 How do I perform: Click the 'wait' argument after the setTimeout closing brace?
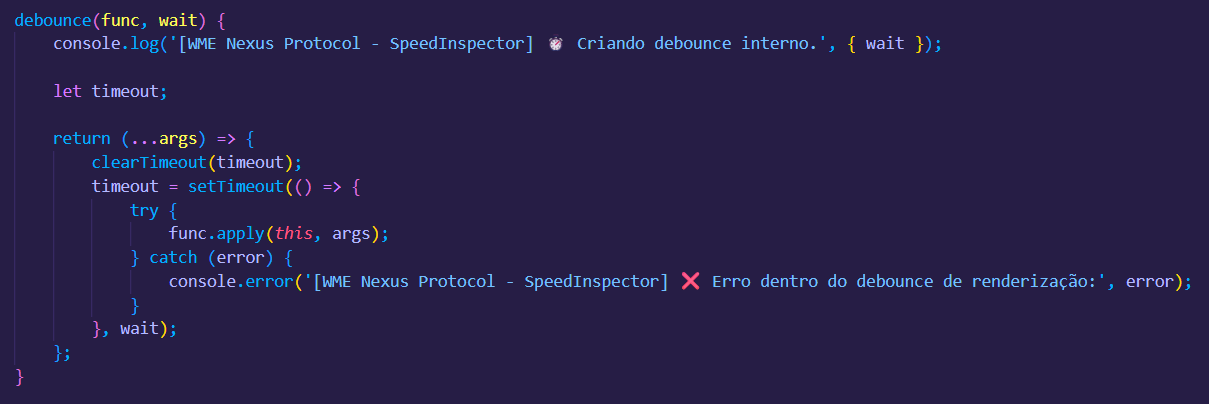click(140, 329)
